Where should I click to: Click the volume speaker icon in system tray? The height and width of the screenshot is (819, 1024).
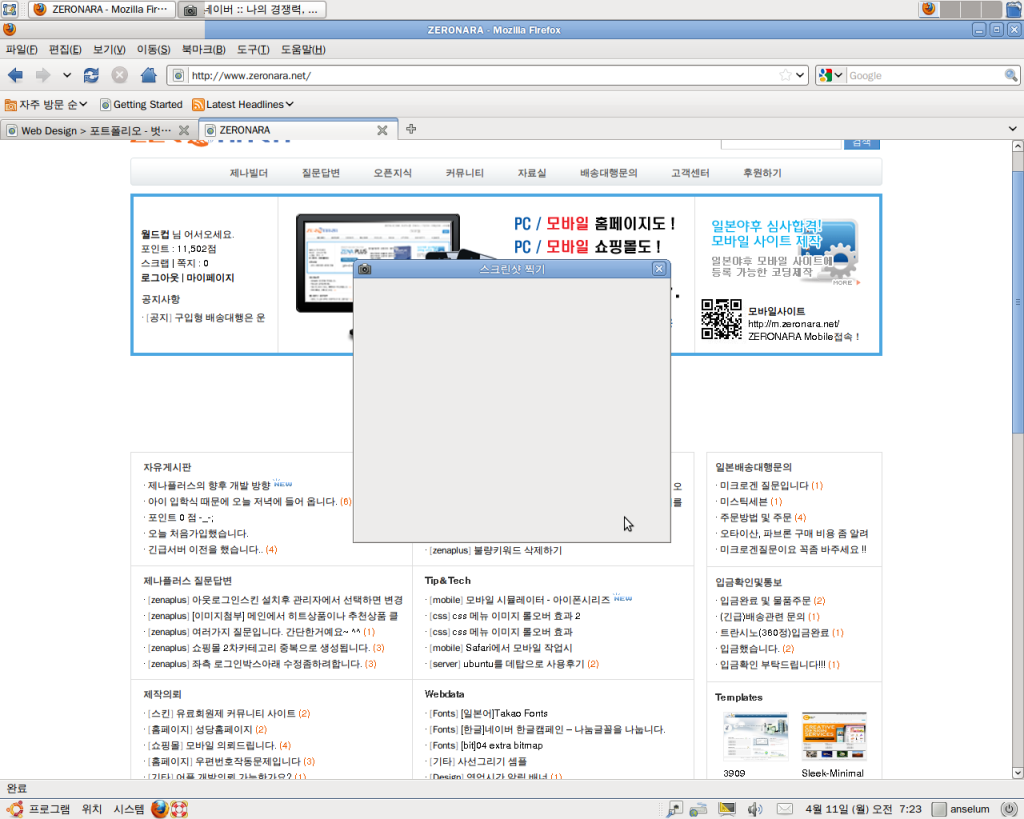click(755, 809)
